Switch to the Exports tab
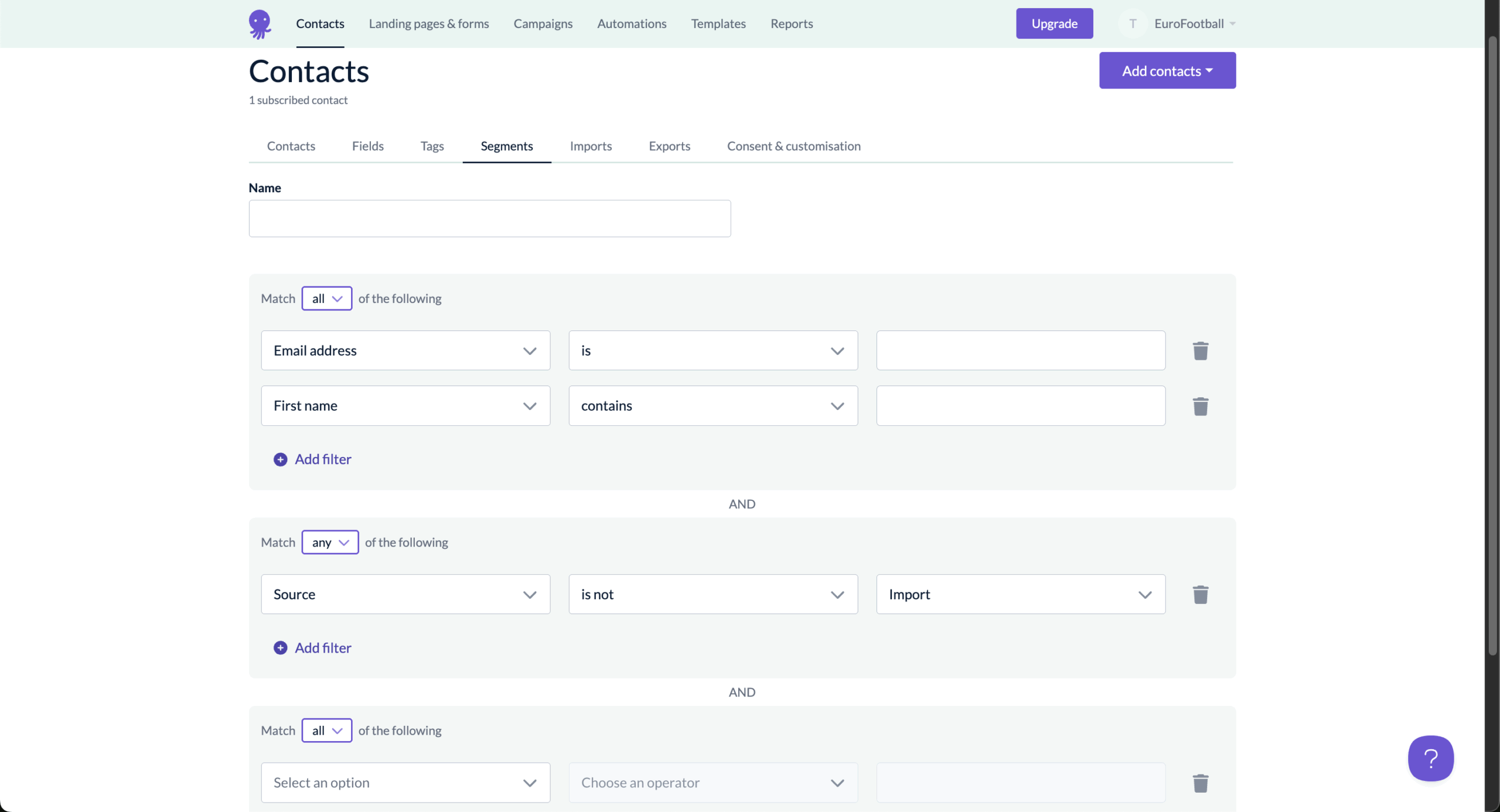 click(669, 146)
